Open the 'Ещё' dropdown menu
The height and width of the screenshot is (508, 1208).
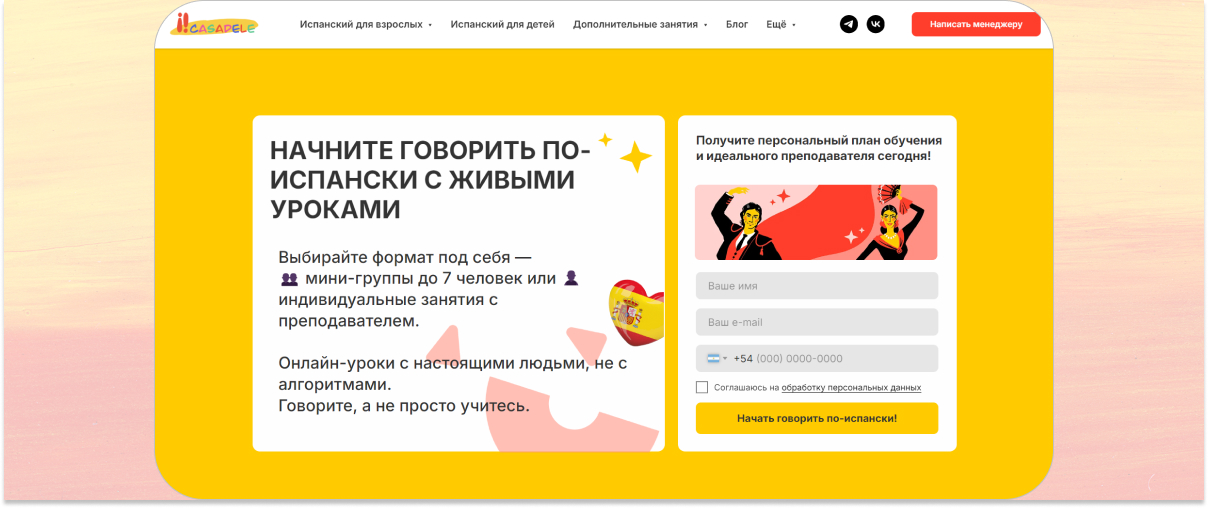coord(781,24)
